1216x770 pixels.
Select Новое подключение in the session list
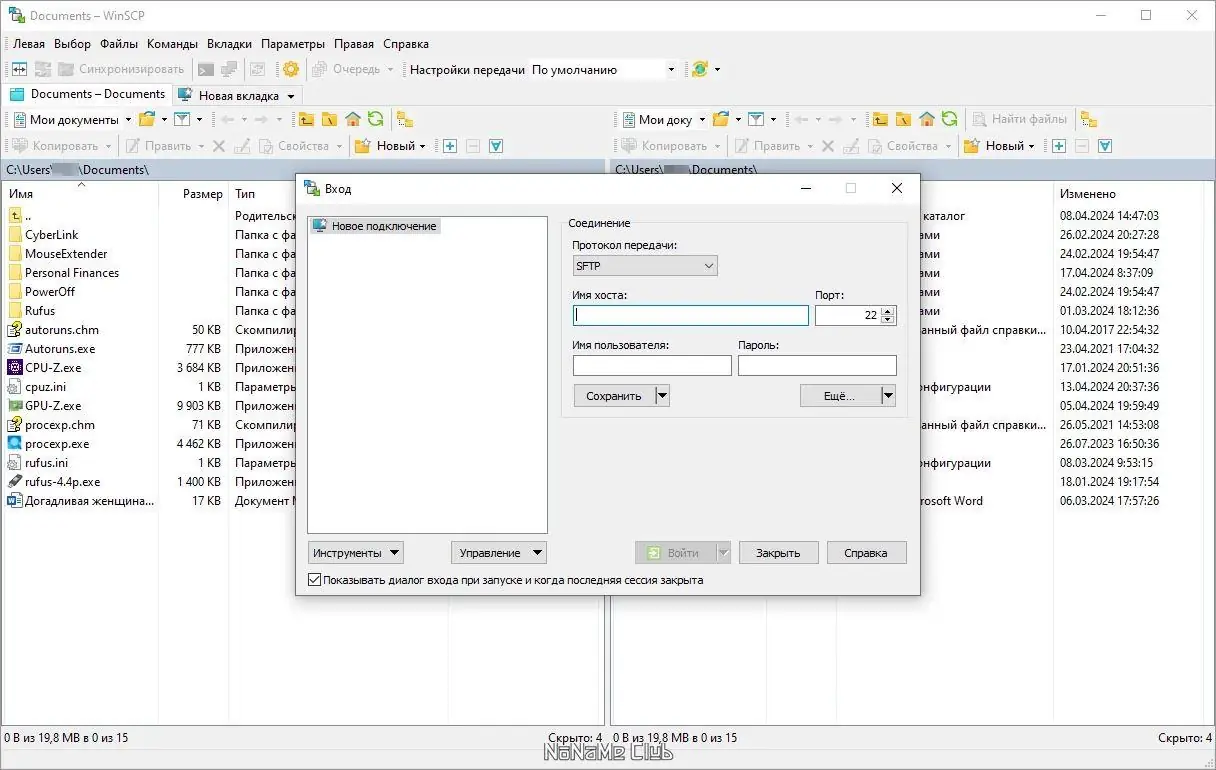click(375, 226)
